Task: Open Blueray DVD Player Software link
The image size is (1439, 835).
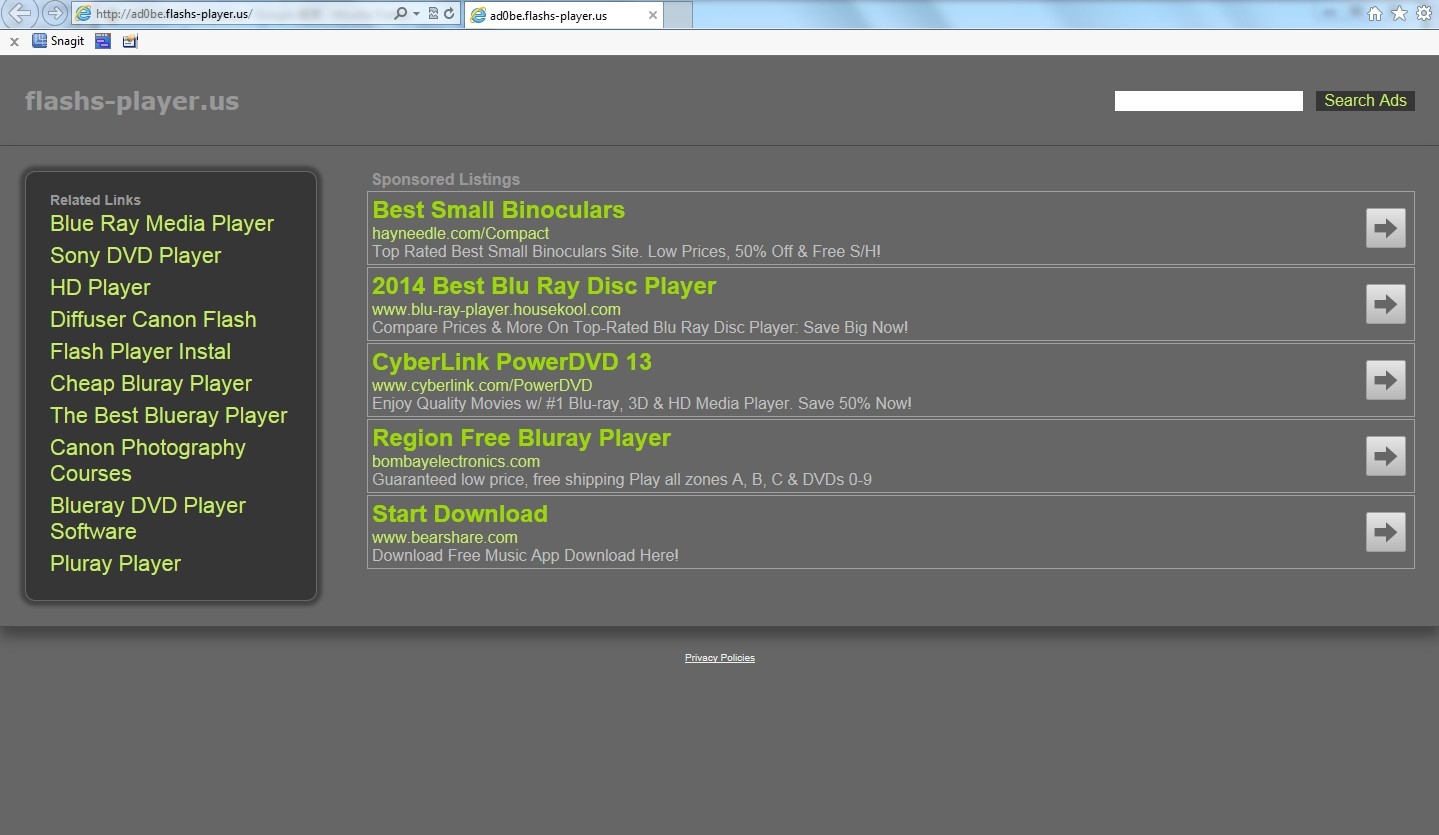Action: tap(148, 518)
